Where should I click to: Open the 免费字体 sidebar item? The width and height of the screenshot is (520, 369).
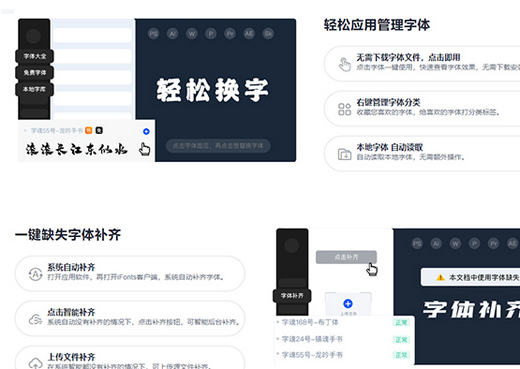(35, 73)
